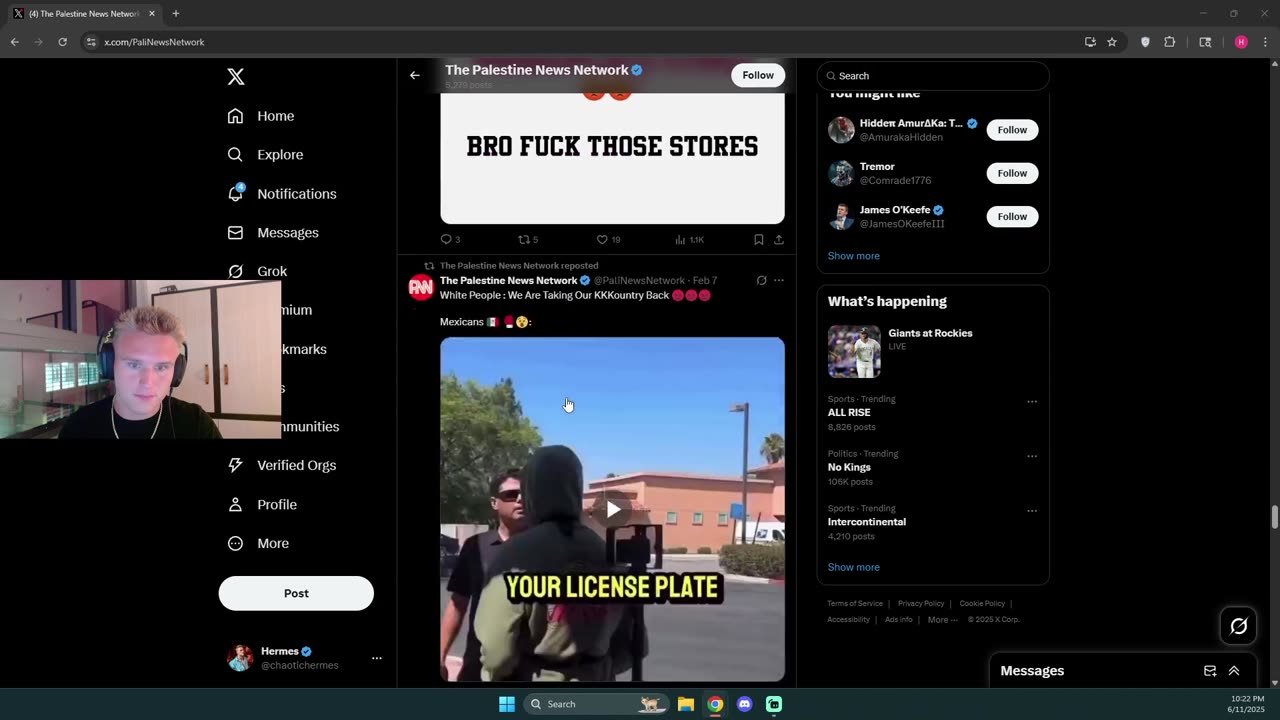Open Verified Orgs in the sidebar
This screenshot has width=1280, height=720.
(282, 466)
